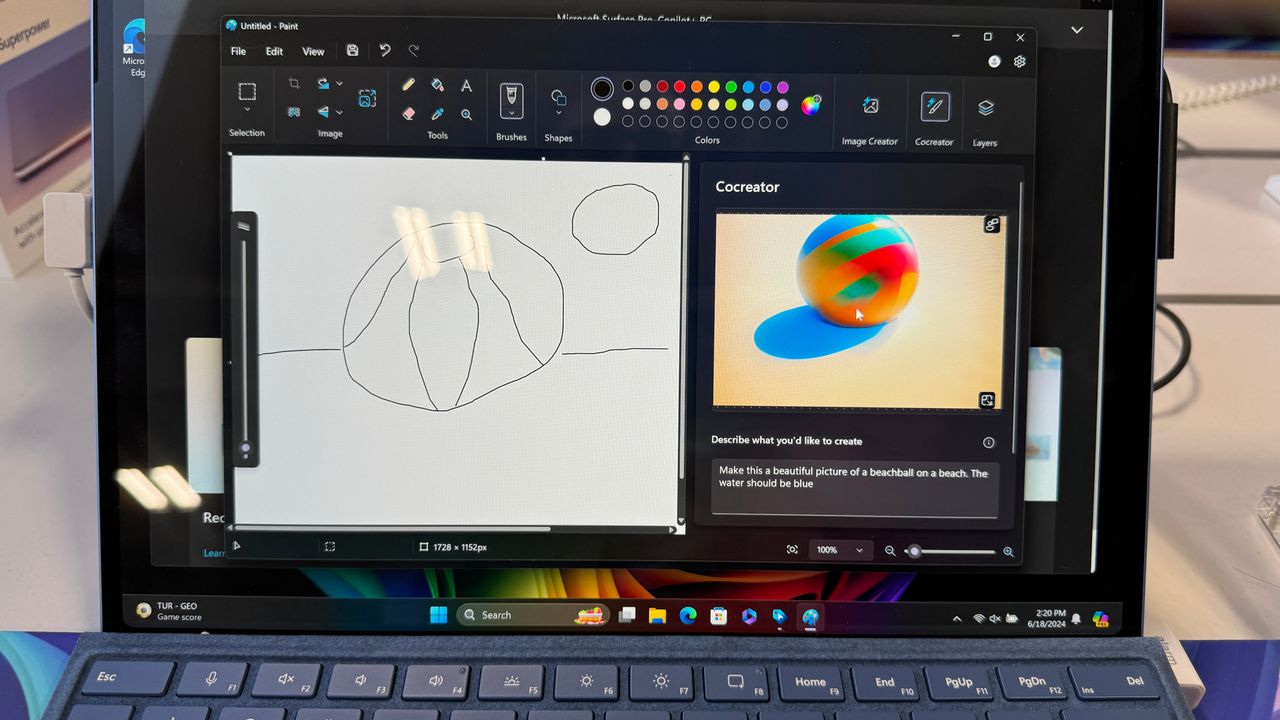Click the zoom out magnifier
Image resolution: width=1280 pixels, height=720 pixels.
tap(890, 551)
